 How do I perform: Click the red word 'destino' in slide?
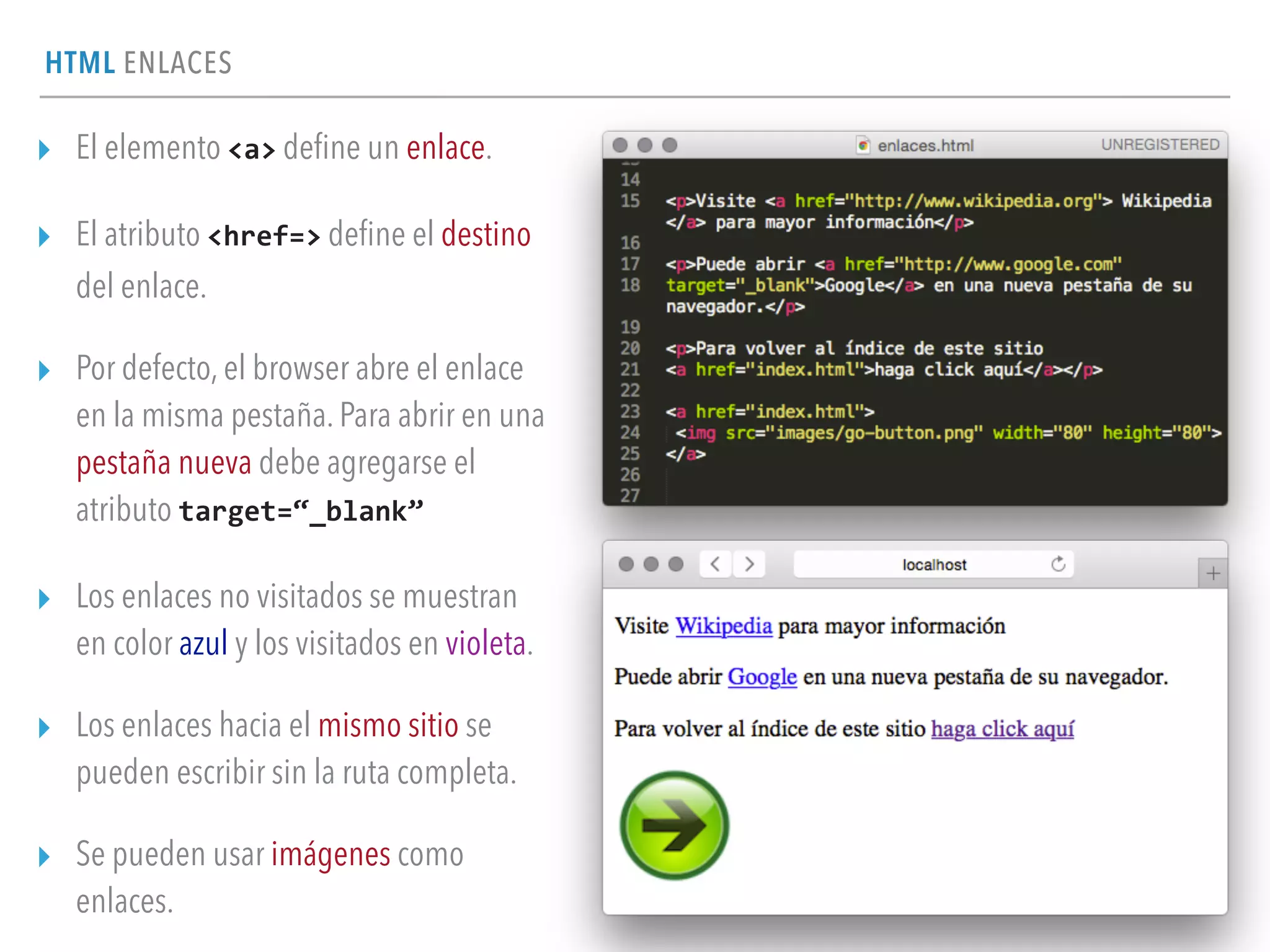tap(486, 235)
